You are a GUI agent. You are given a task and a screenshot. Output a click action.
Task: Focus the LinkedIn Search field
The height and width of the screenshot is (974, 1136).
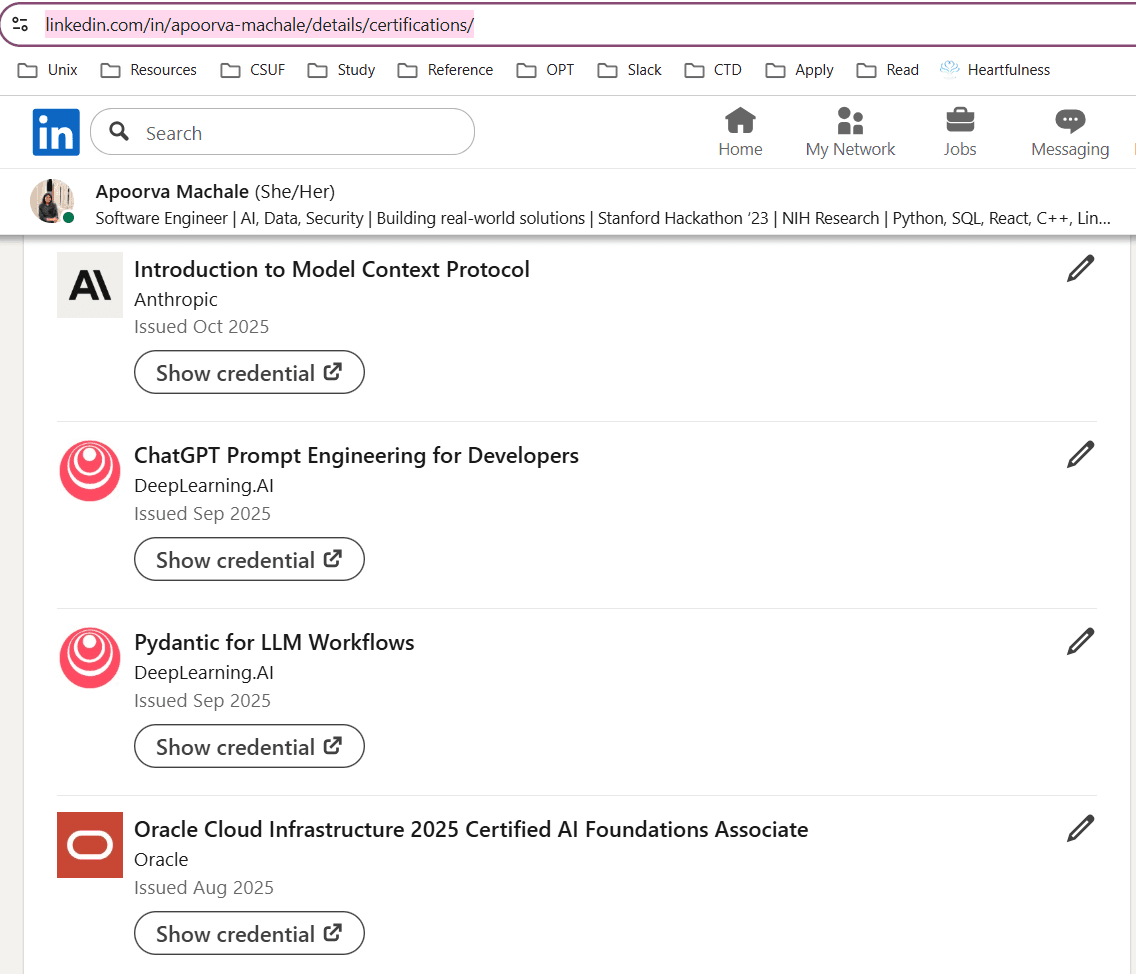pos(283,132)
